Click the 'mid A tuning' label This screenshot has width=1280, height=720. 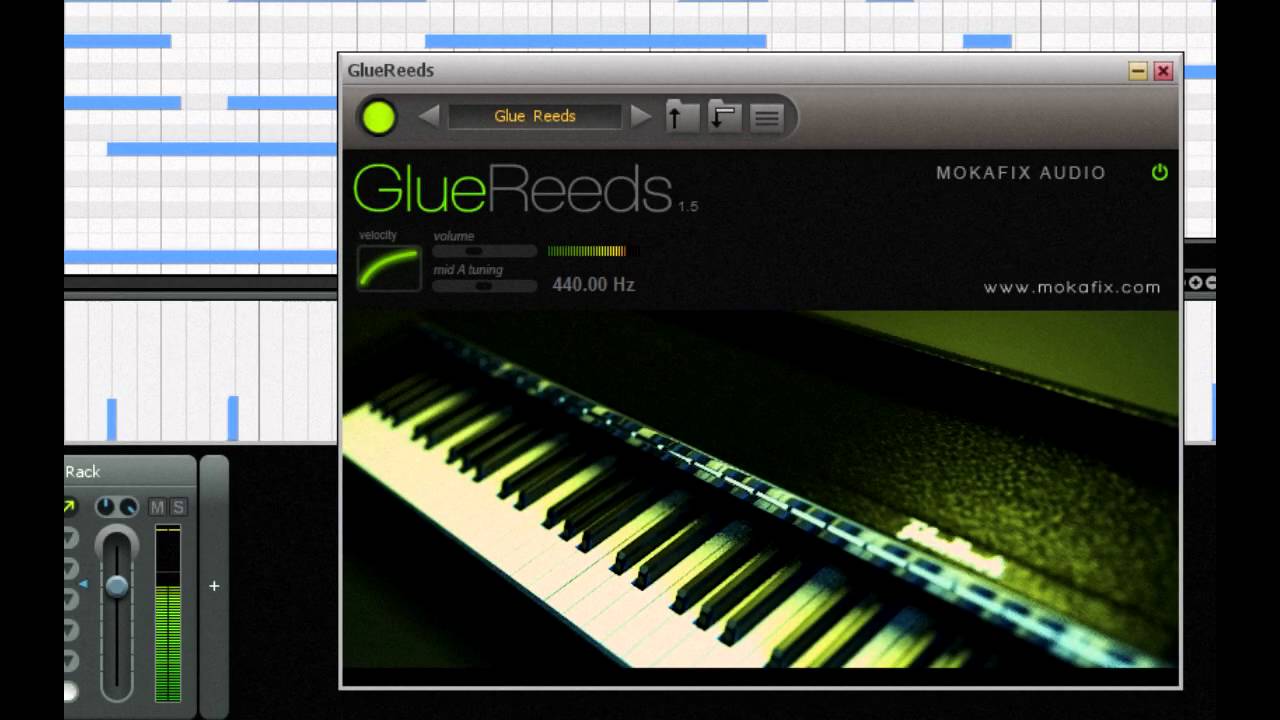coord(468,270)
